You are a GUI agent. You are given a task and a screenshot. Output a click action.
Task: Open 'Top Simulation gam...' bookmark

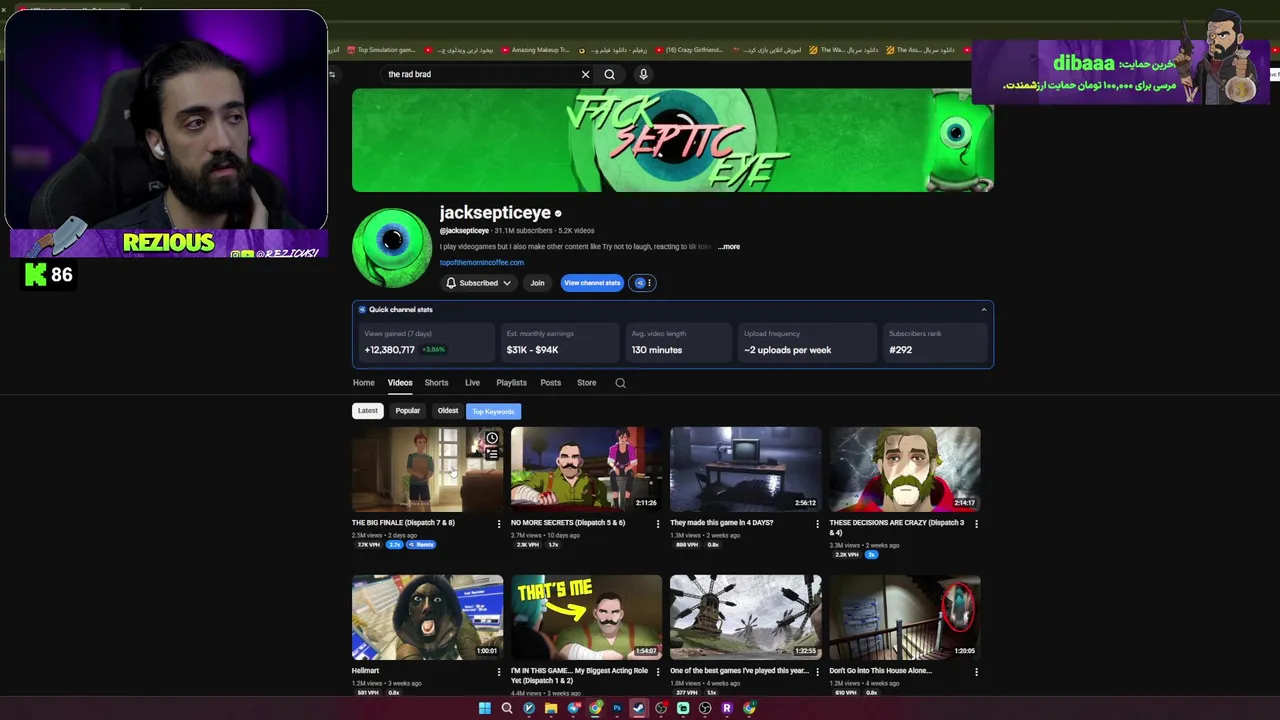381,50
